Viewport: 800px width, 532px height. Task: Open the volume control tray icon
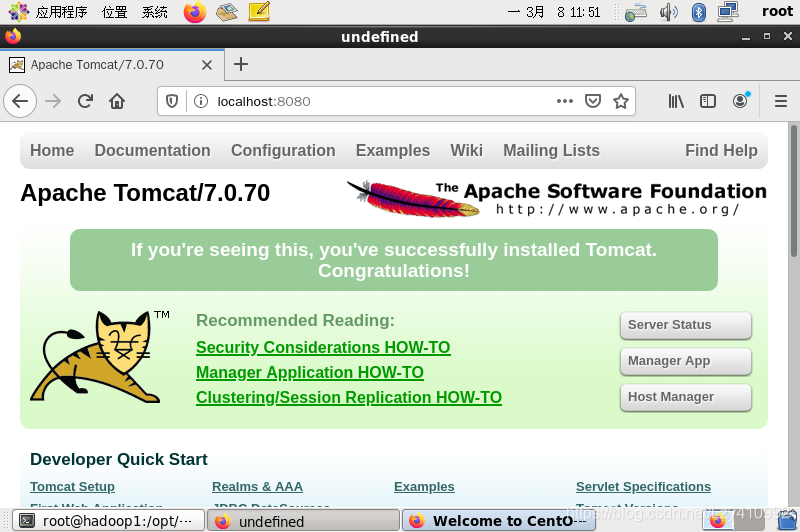pyautogui.click(x=668, y=12)
